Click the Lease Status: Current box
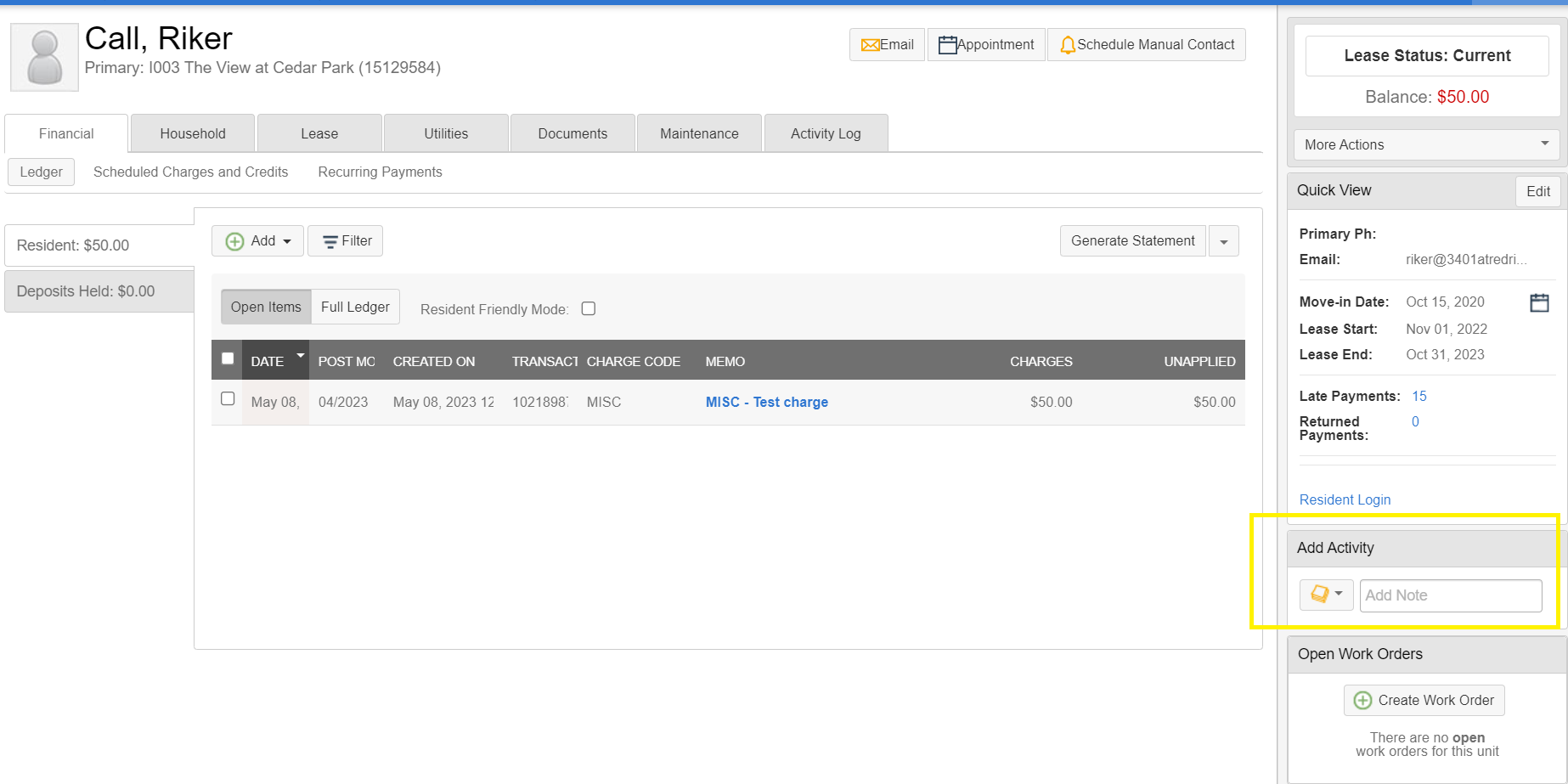This screenshot has height=784, width=1568. coord(1427,55)
